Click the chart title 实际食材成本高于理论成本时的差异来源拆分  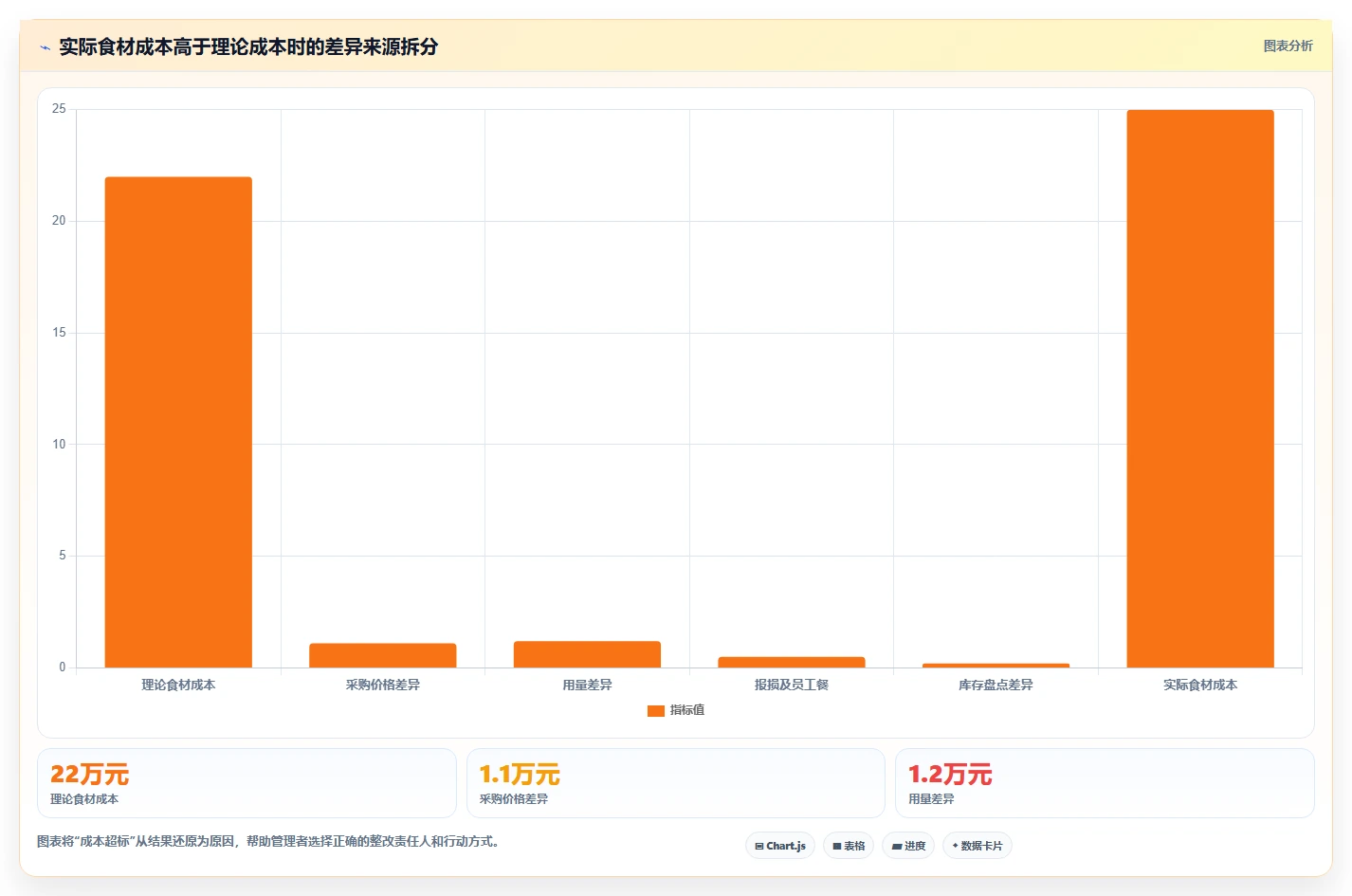[248, 46]
